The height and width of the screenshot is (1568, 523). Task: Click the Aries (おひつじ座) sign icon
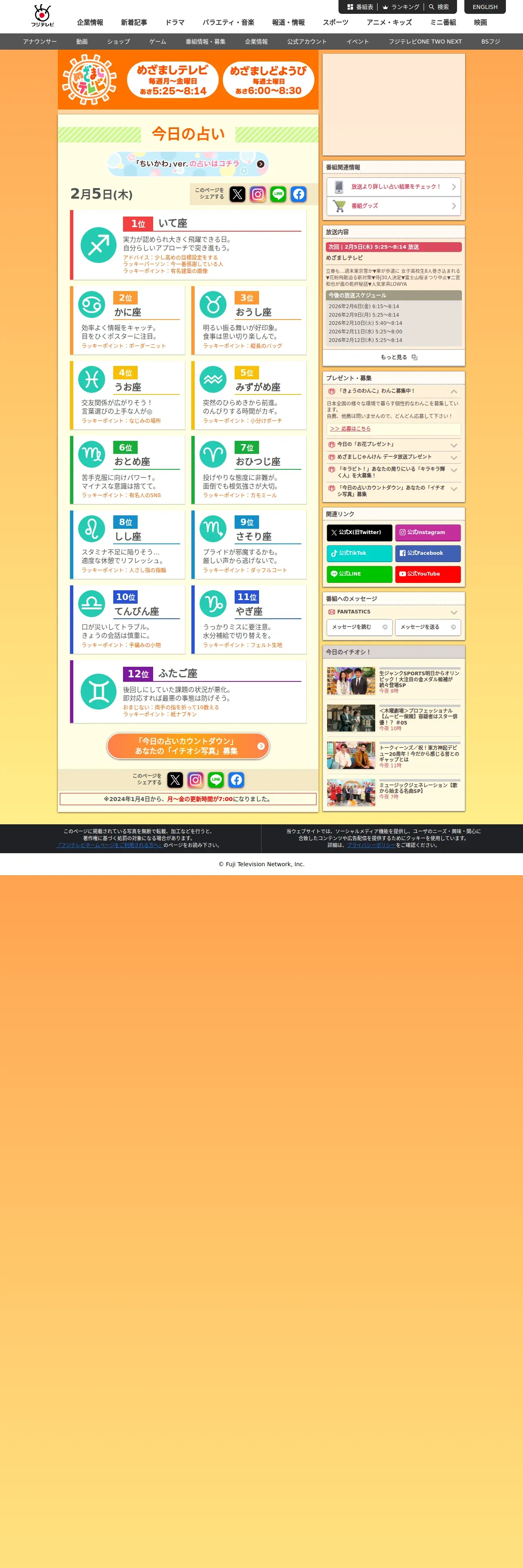click(213, 454)
